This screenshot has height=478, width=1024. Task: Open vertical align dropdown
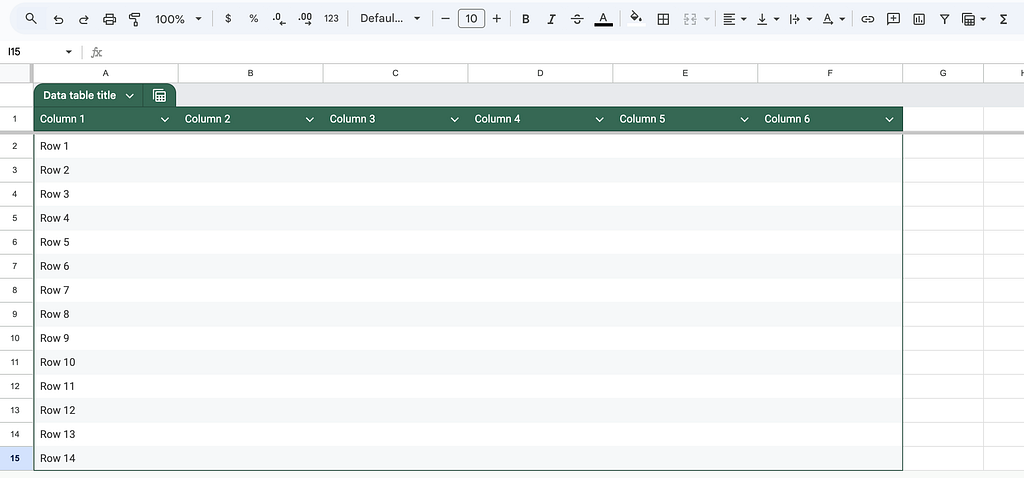767,19
